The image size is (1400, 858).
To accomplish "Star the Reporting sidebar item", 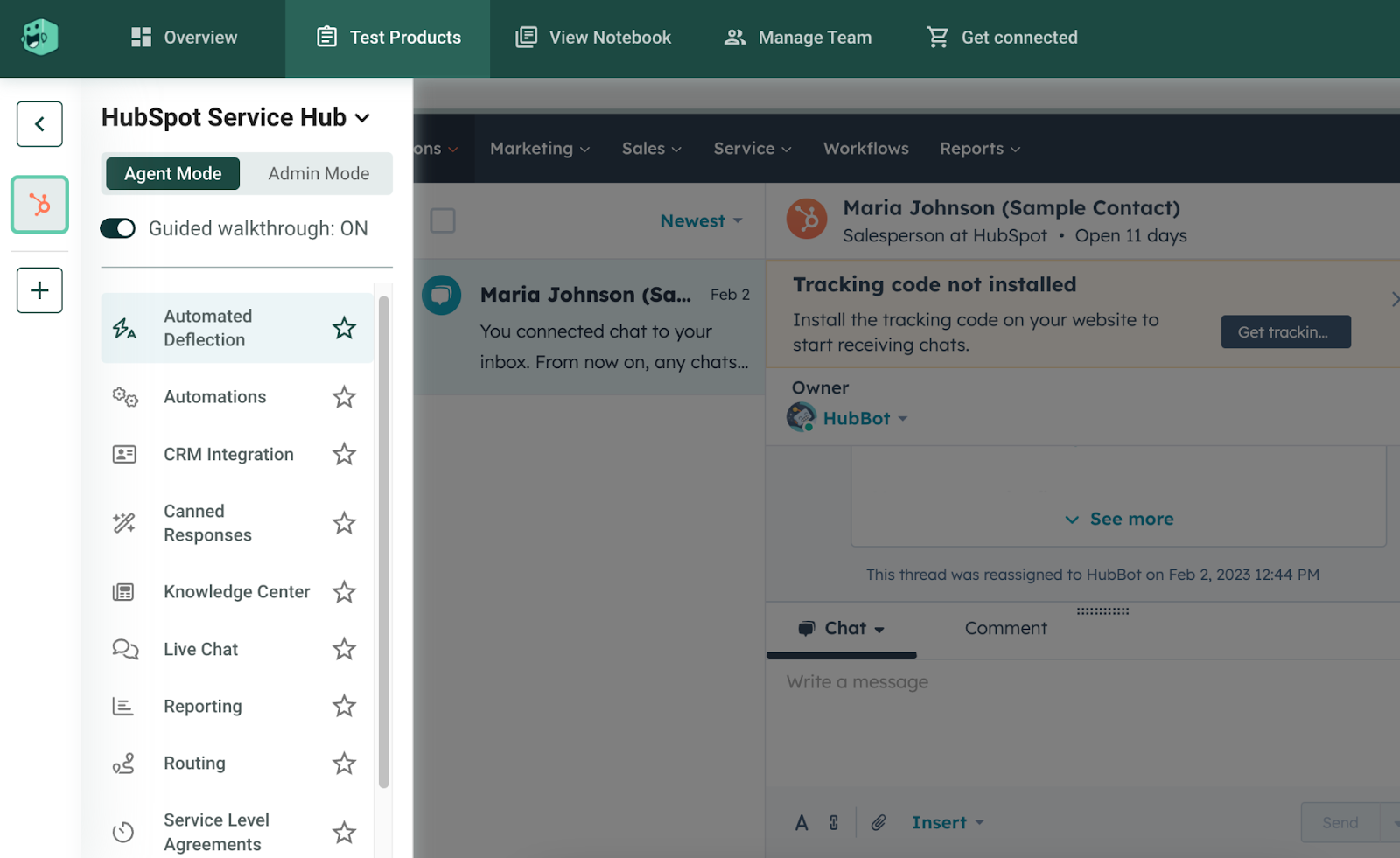I will coord(344,706).
